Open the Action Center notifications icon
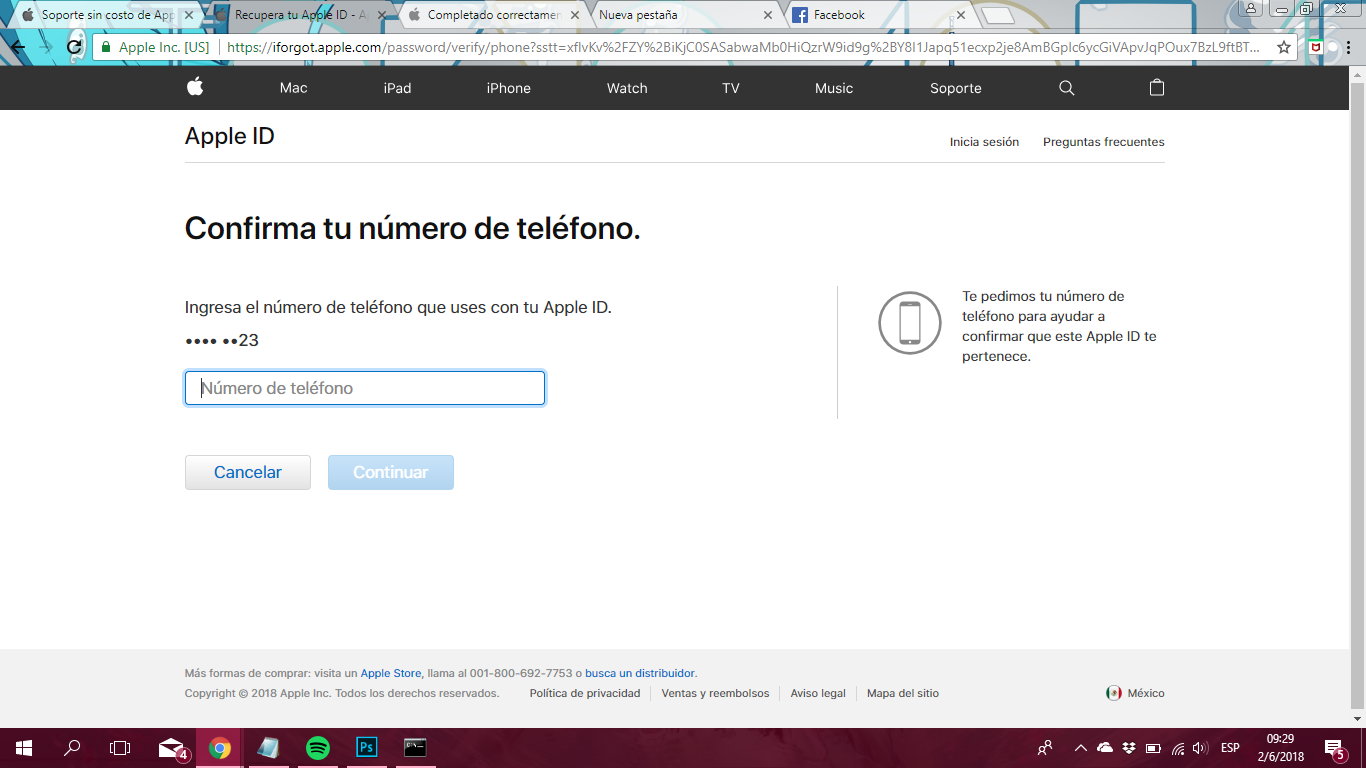This screenshot has height=768, width=1366. click(1334, 748)
